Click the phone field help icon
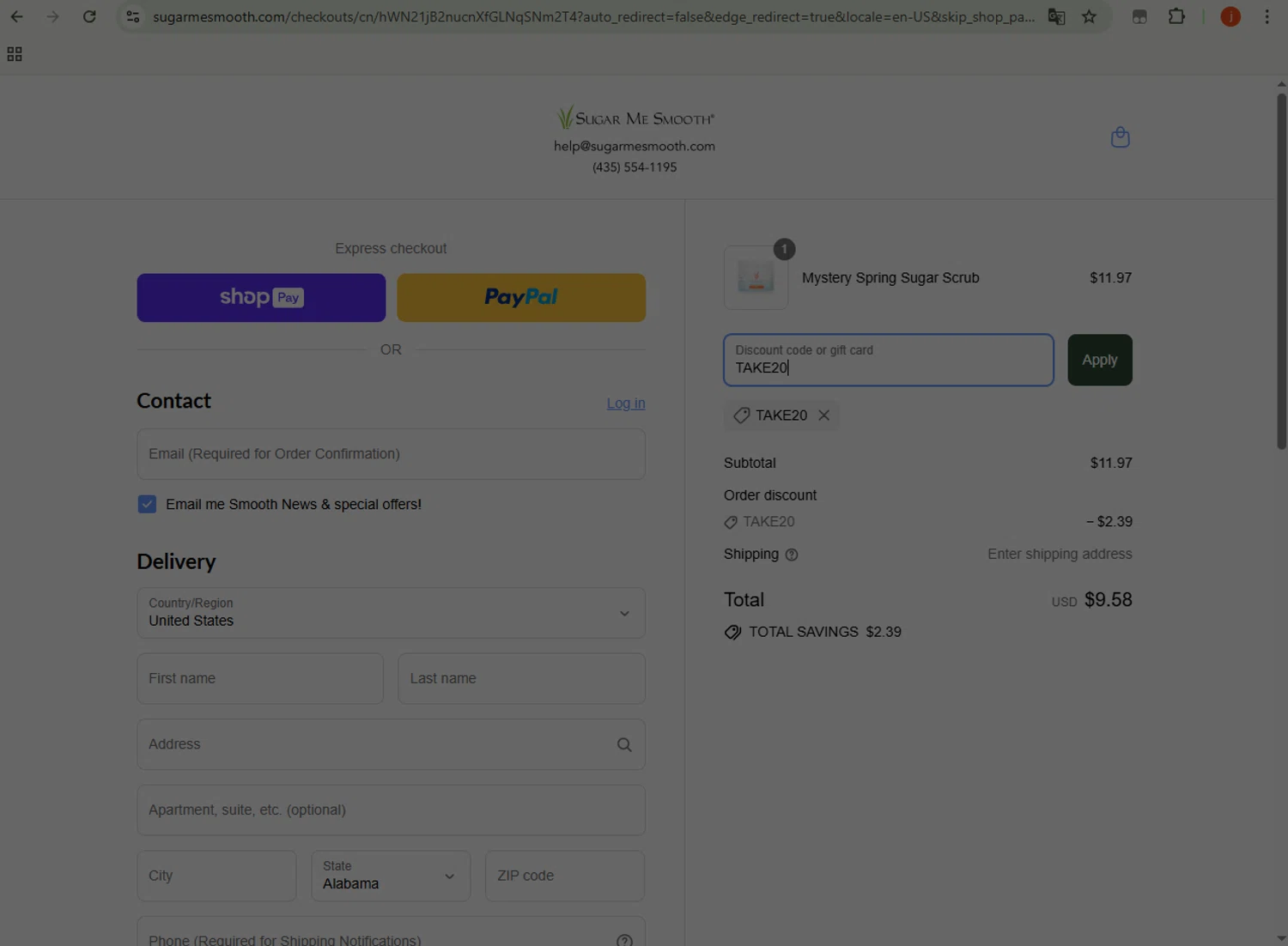This screenshot has height=946, width=1288. (624, 941)
